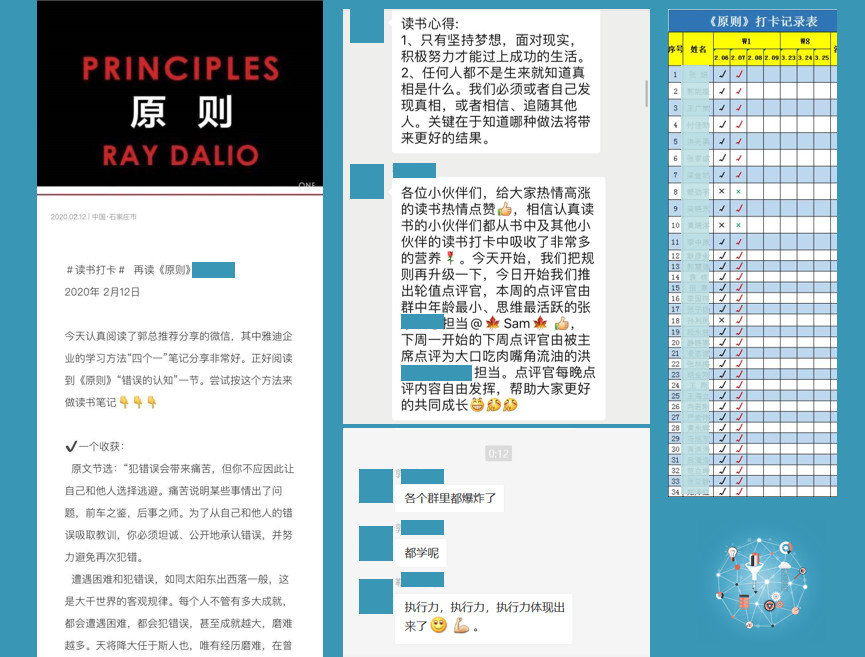Click the 0:12 timestamp in chat
The width and height of the screenshot is (865, 657).
(497, 454)
